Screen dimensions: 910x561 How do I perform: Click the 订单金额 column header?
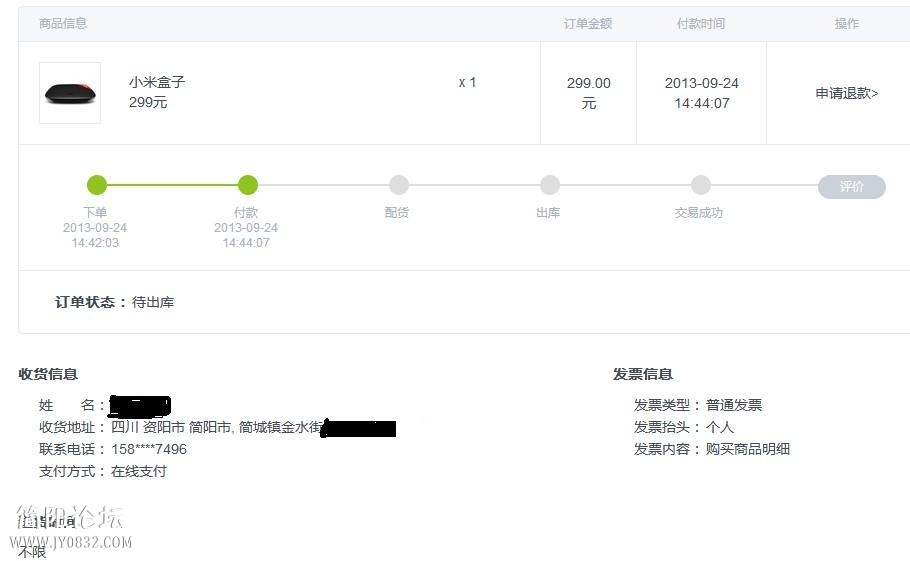click(x=588, y=23)
